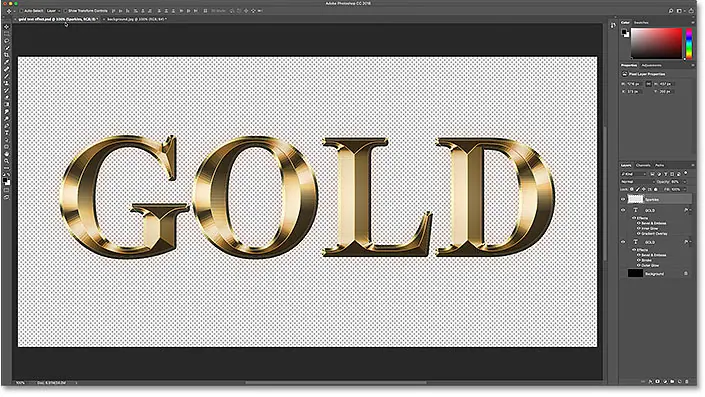Viewport: 705px width, 397px height.
Task: Switch to the background.jpg document tab
Action: click(x=136, y=19)
